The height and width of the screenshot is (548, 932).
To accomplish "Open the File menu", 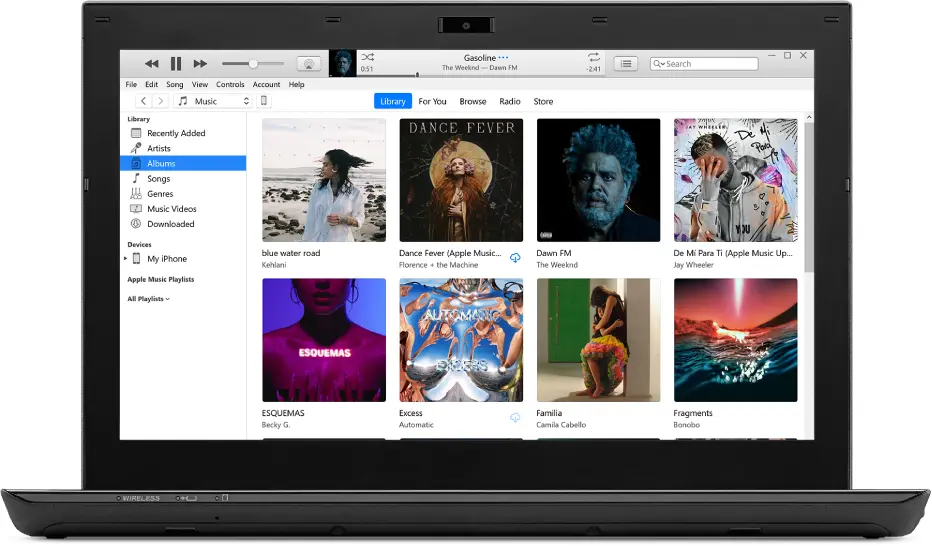I will point(131,84).
